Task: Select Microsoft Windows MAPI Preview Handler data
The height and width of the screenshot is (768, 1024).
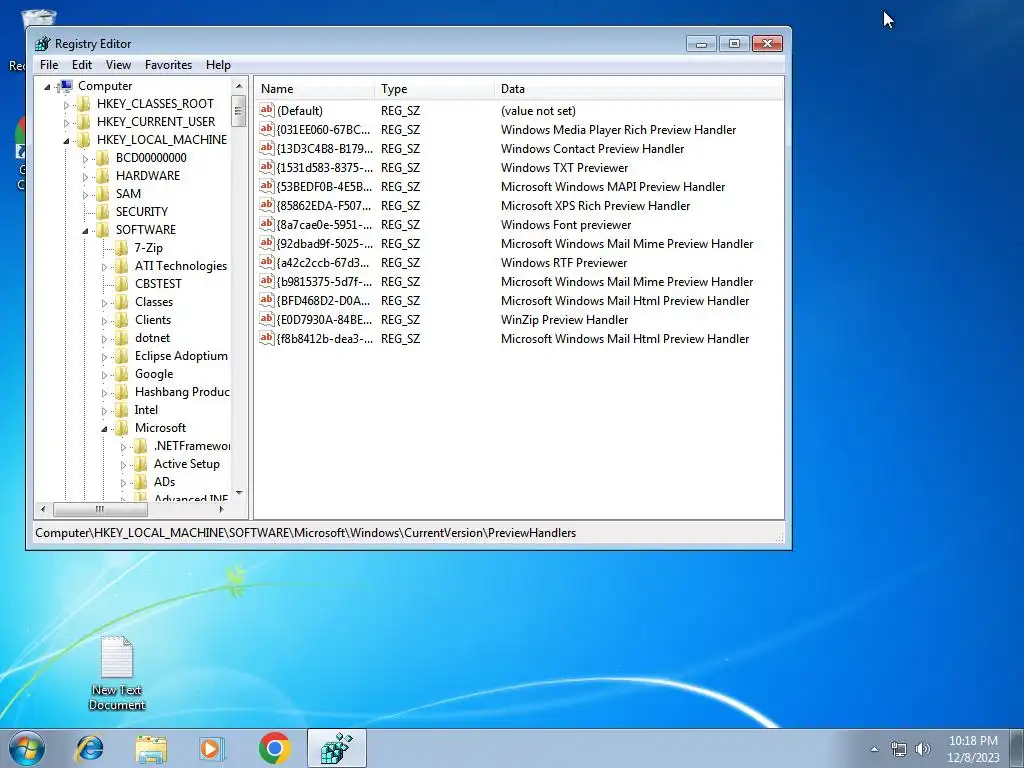Action: click(x=613, y=186)
